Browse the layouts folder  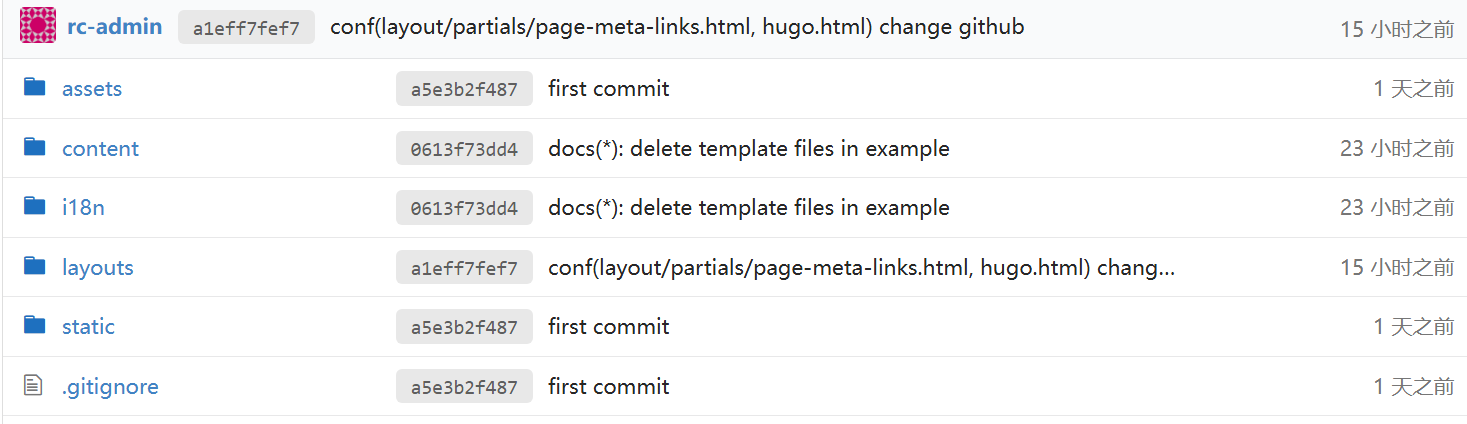[x=97, y=268]
